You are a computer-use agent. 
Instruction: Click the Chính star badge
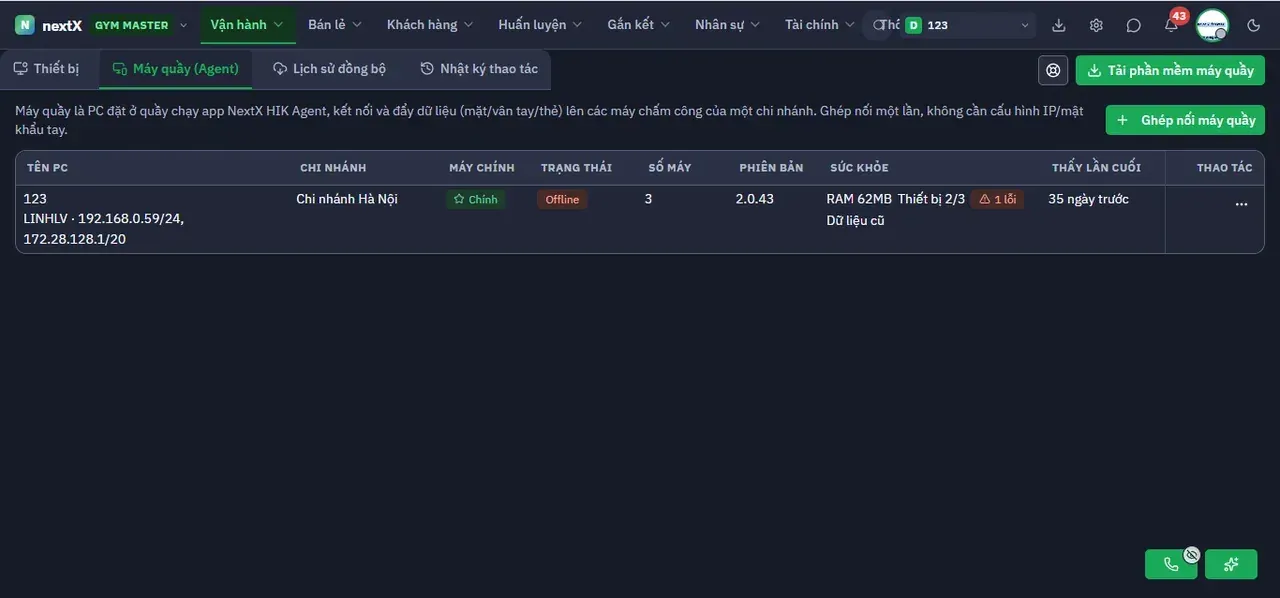(x=476, y=200)
